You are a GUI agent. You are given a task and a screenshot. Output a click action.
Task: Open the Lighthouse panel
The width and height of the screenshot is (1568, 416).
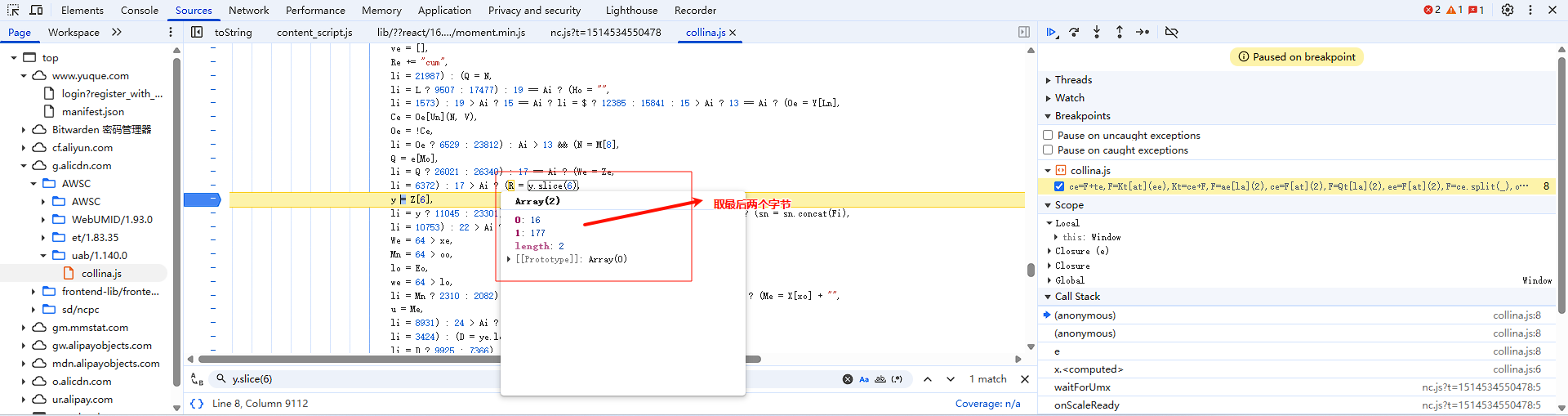click(x=631, y=11)
